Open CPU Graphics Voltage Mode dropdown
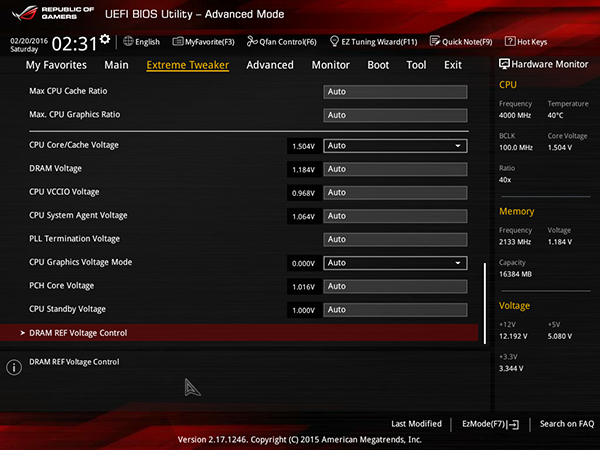This screenshot has width=600, height=450. click(x=395, y=263)
